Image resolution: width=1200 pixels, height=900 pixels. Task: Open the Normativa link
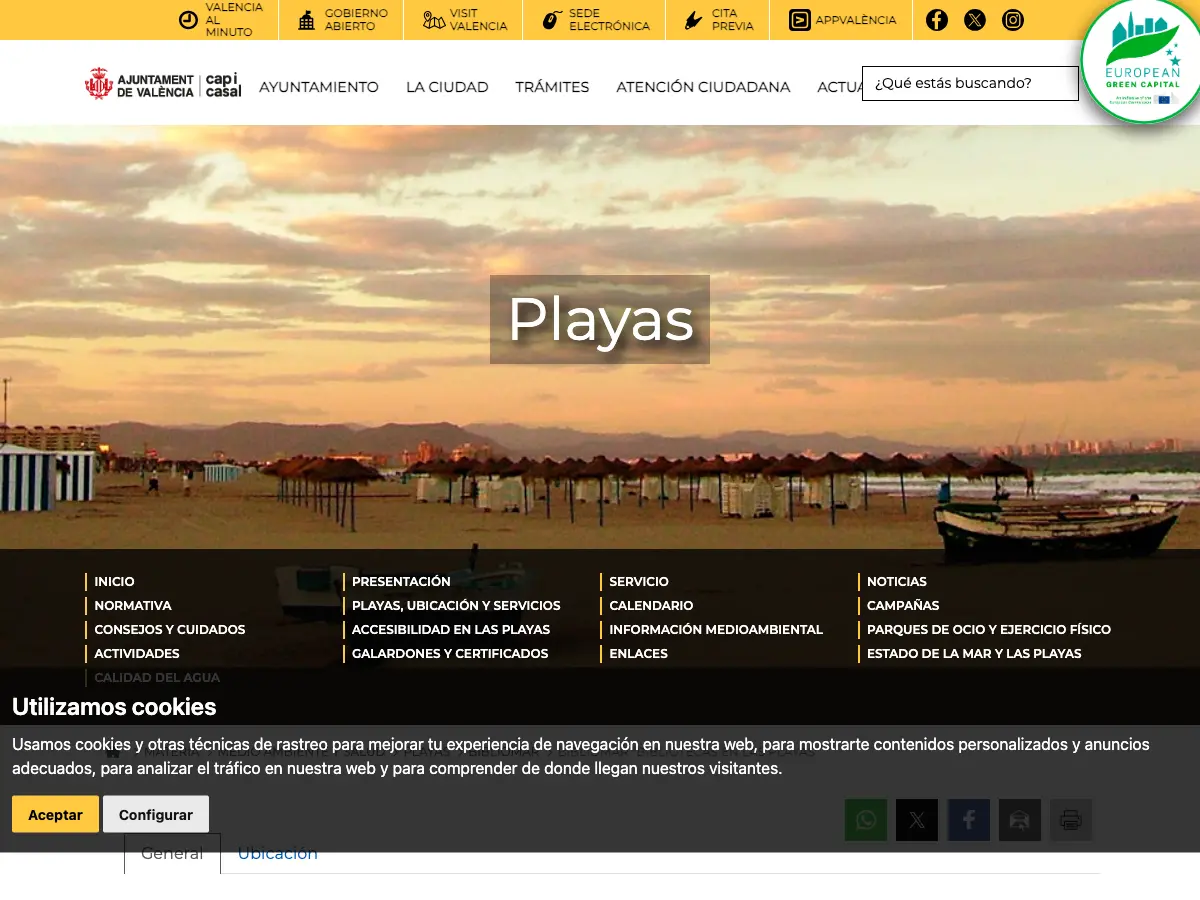[133, 605]
